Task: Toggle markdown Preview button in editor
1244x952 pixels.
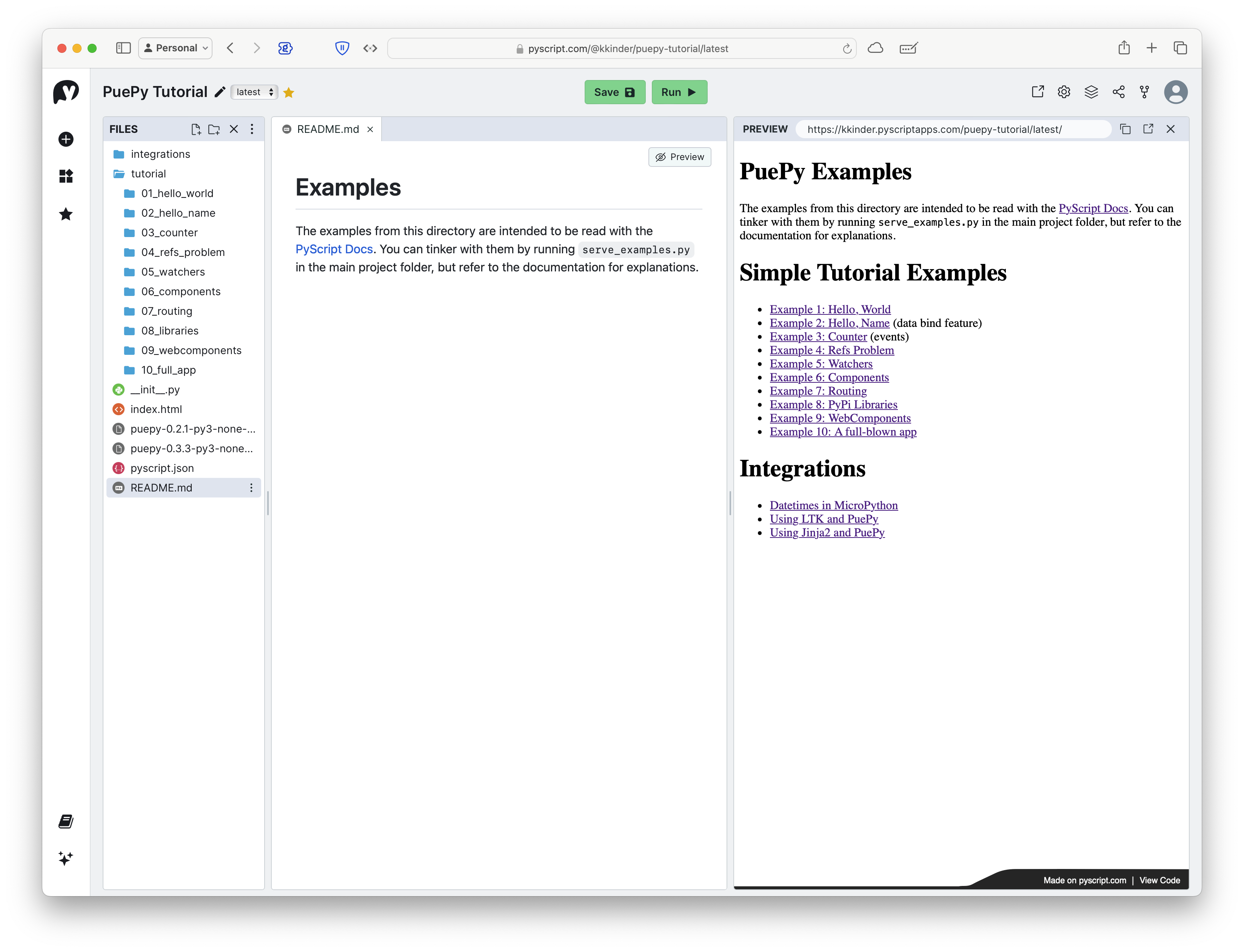Action: point(679,157)
